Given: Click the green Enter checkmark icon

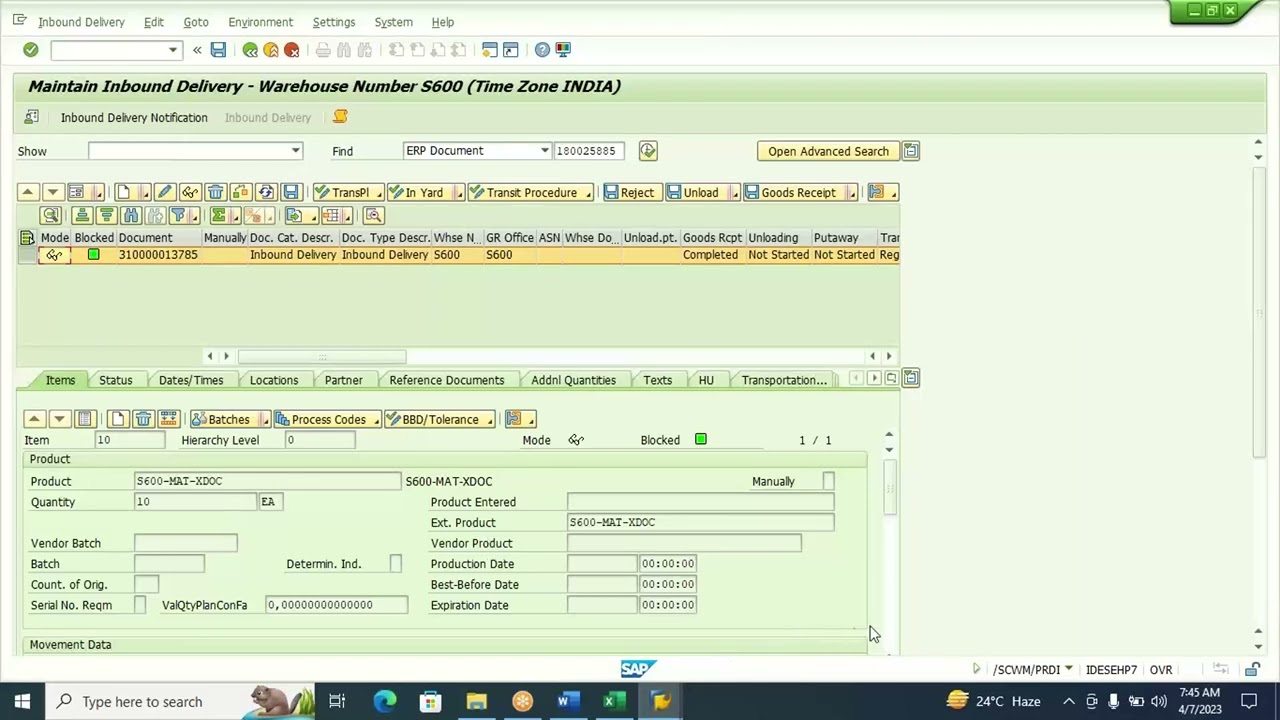Looking at the screenshot, I should (31, 50).
